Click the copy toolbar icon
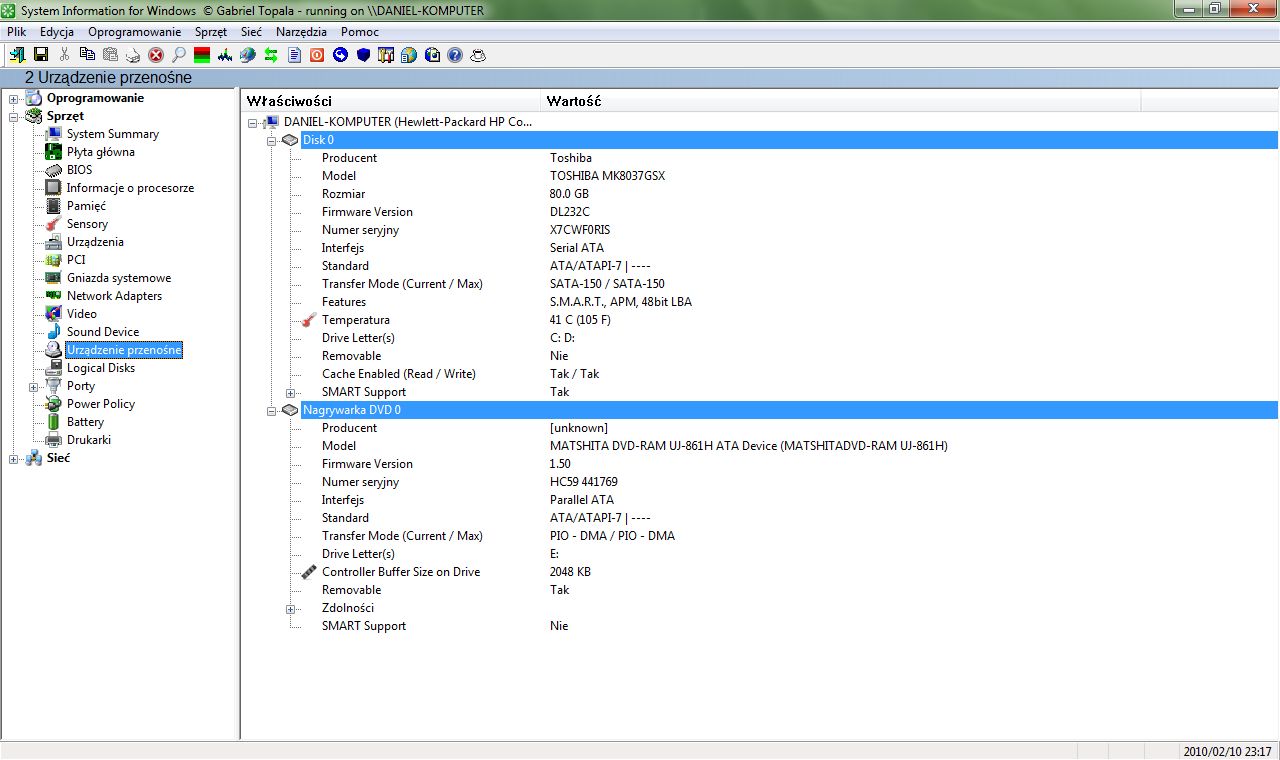This screenshot has height=760, width=1280. tap(87, 55)
